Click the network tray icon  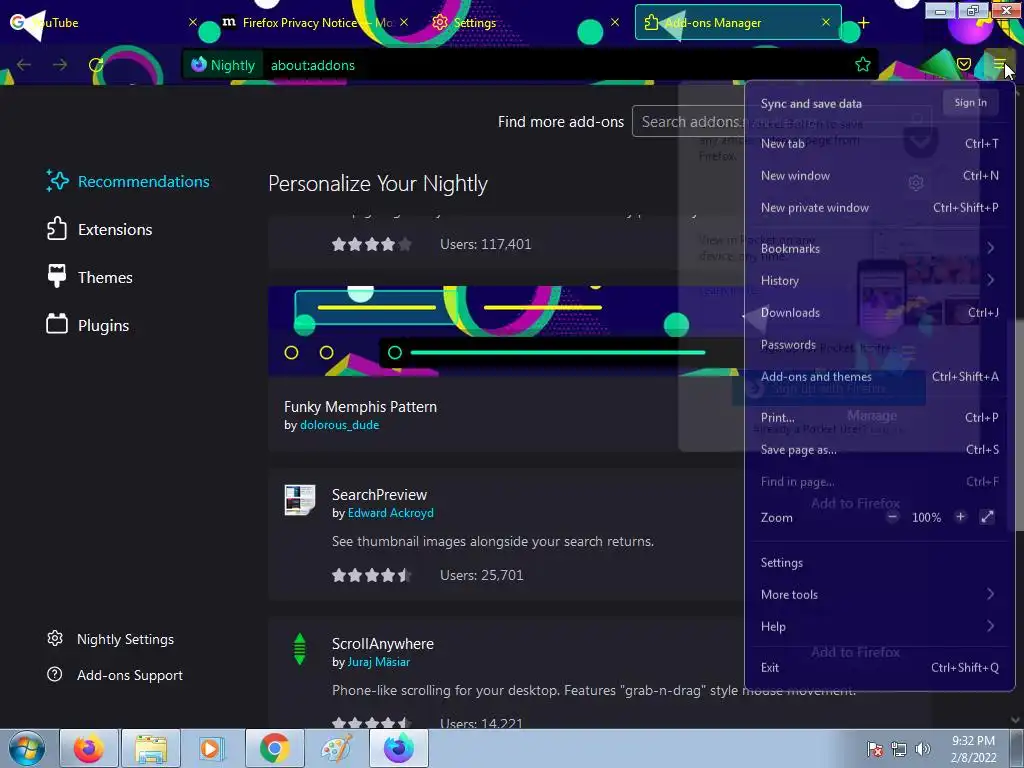[899, 749]
